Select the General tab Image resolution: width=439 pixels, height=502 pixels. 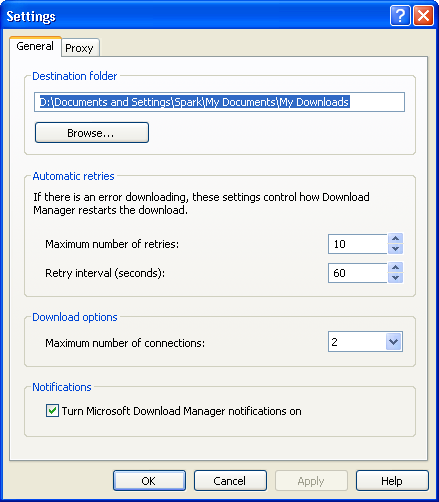tap(35, 46)
